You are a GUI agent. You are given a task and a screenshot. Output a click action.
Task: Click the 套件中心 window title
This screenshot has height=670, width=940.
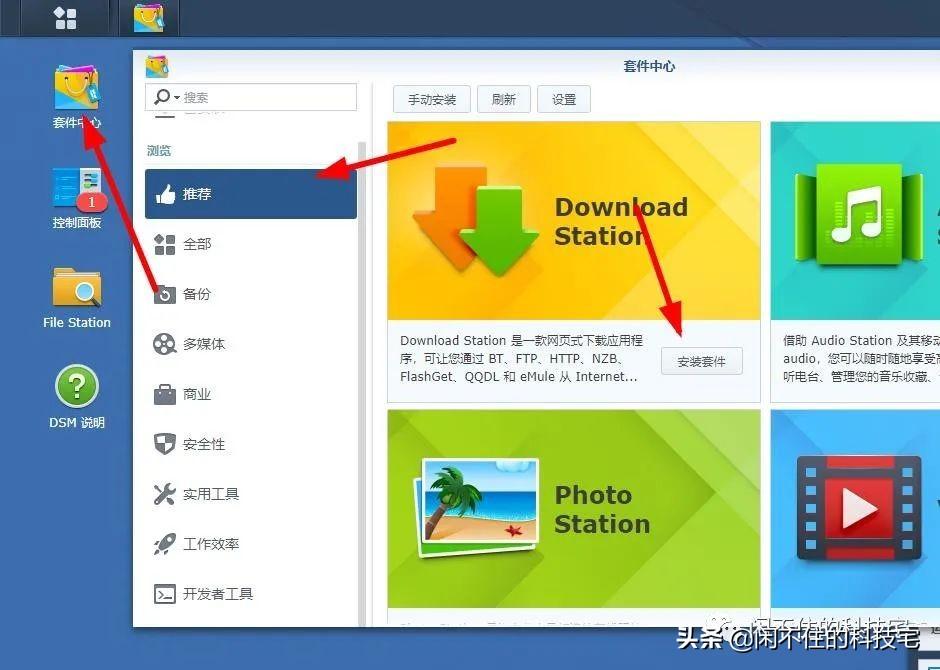[649, 66]
